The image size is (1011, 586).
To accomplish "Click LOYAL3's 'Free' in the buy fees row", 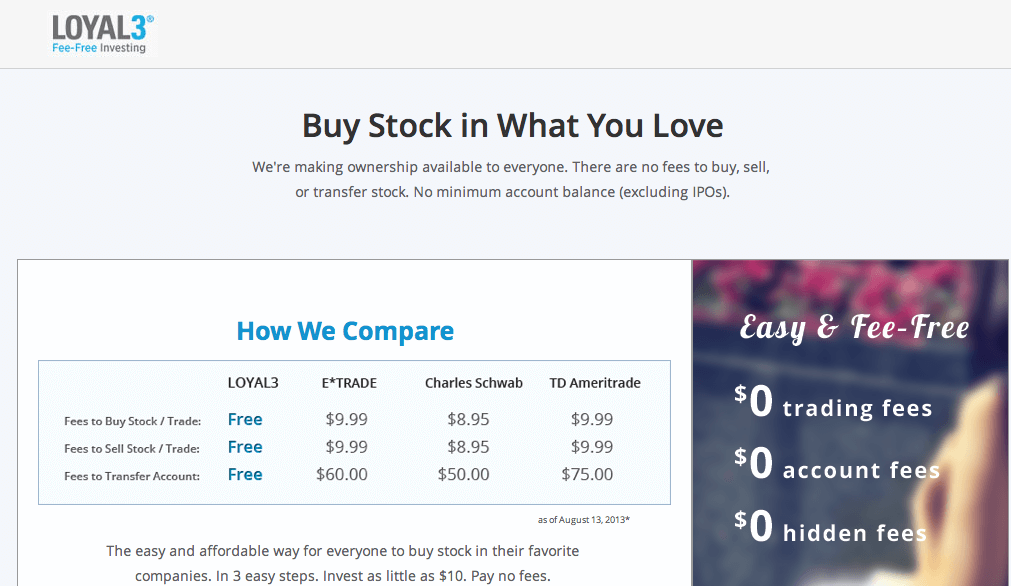I will [245, 420].
